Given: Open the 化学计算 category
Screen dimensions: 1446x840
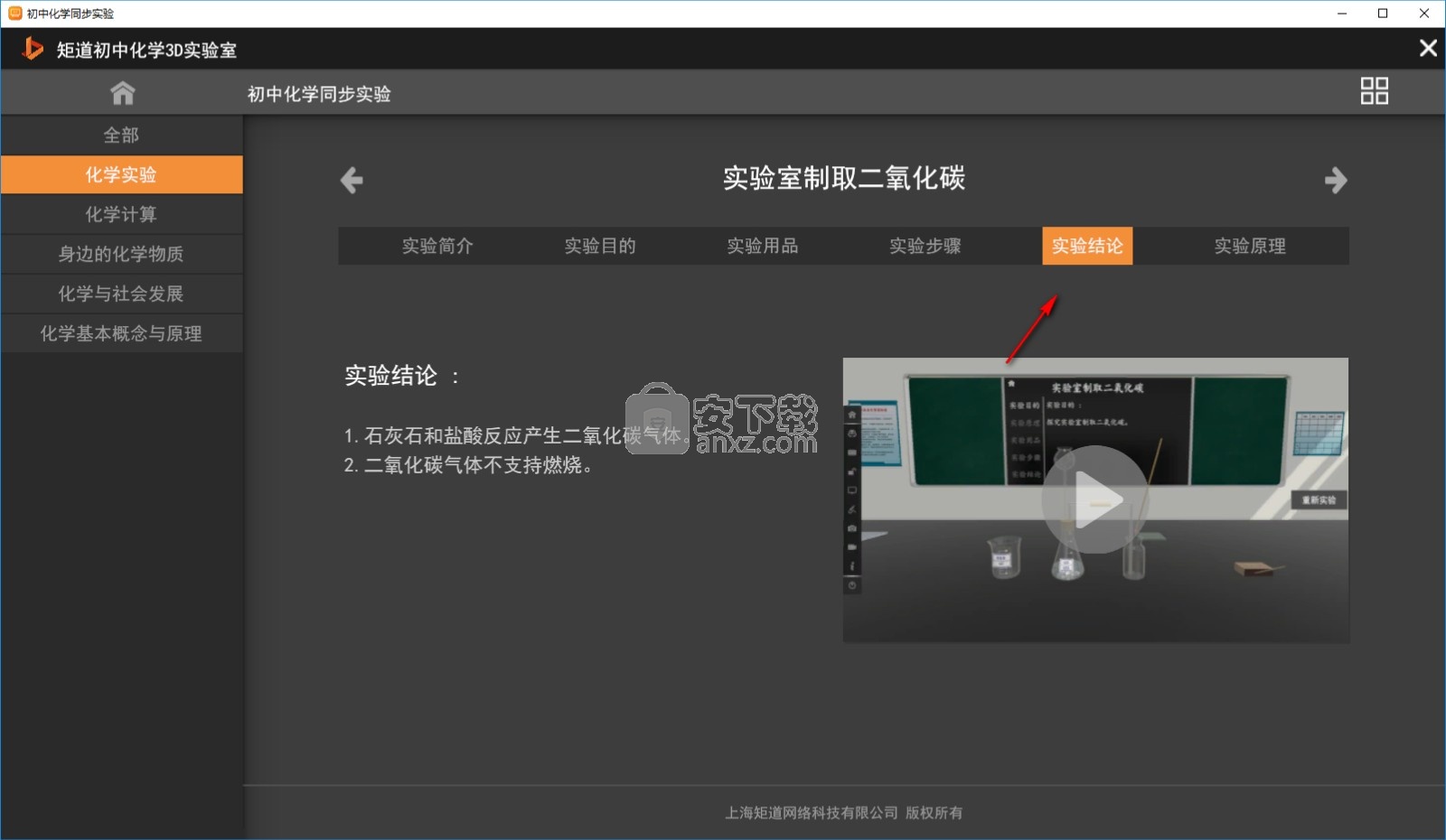Looking at the screenshot, I should tap(121, 215).
